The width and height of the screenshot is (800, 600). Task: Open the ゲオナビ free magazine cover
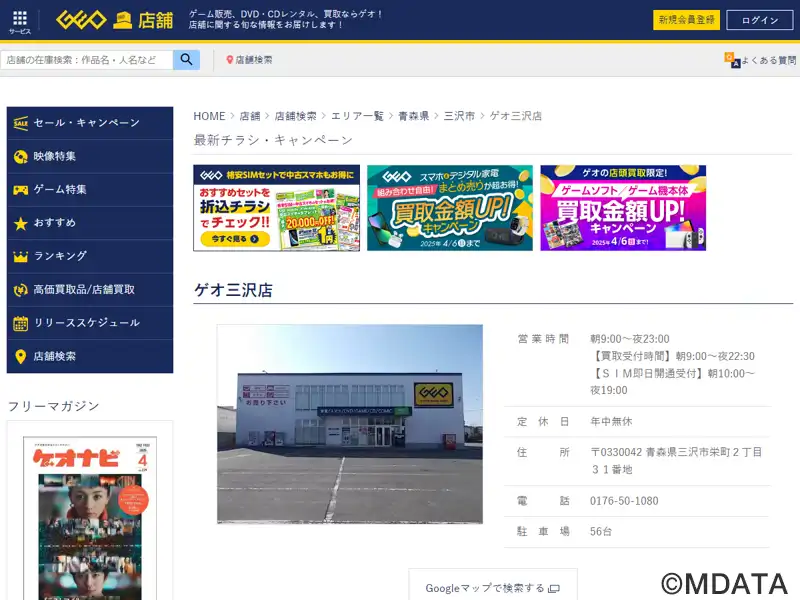click(90, 518)
